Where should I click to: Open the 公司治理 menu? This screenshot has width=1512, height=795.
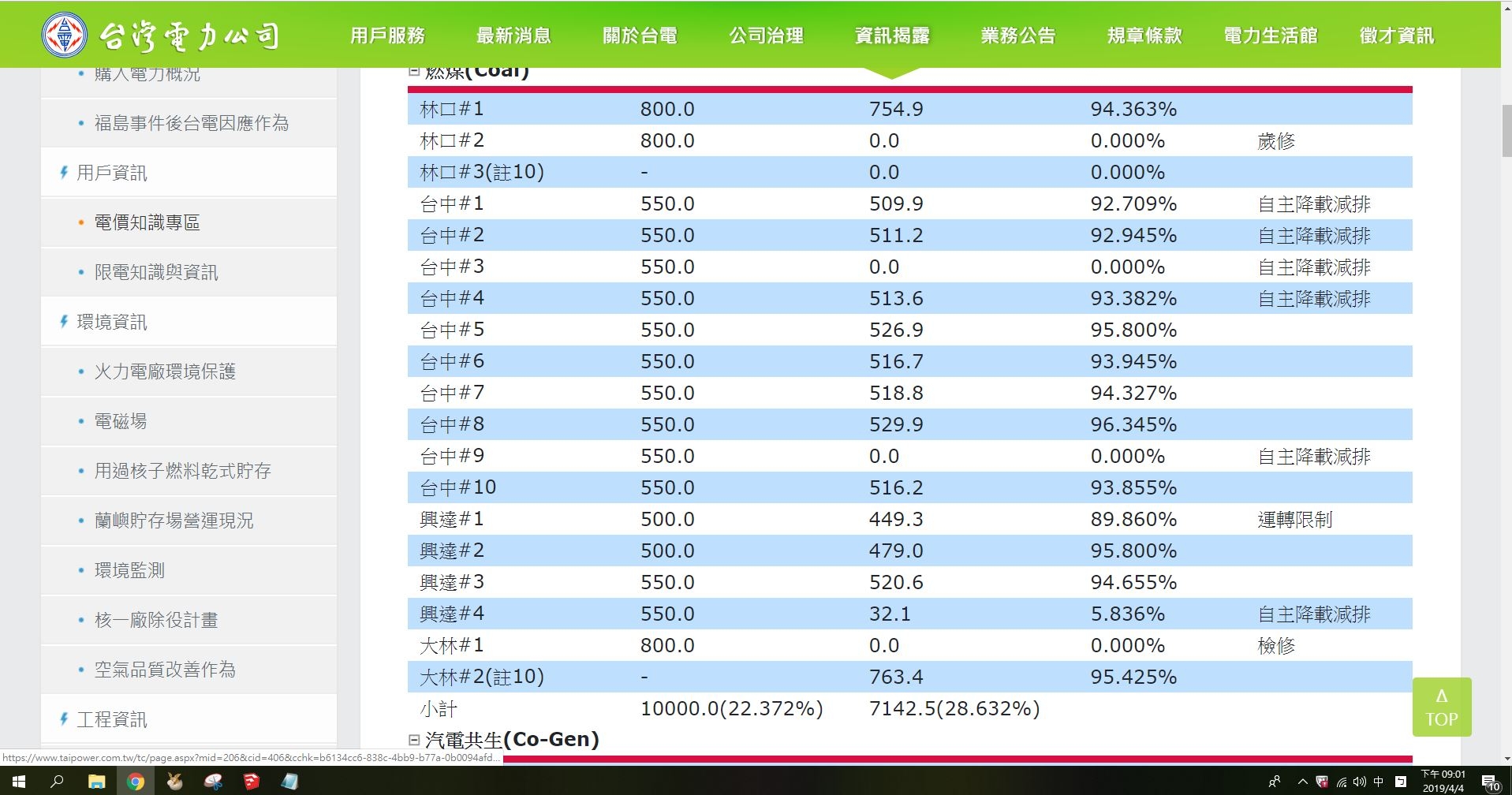[x=766, y=35]
